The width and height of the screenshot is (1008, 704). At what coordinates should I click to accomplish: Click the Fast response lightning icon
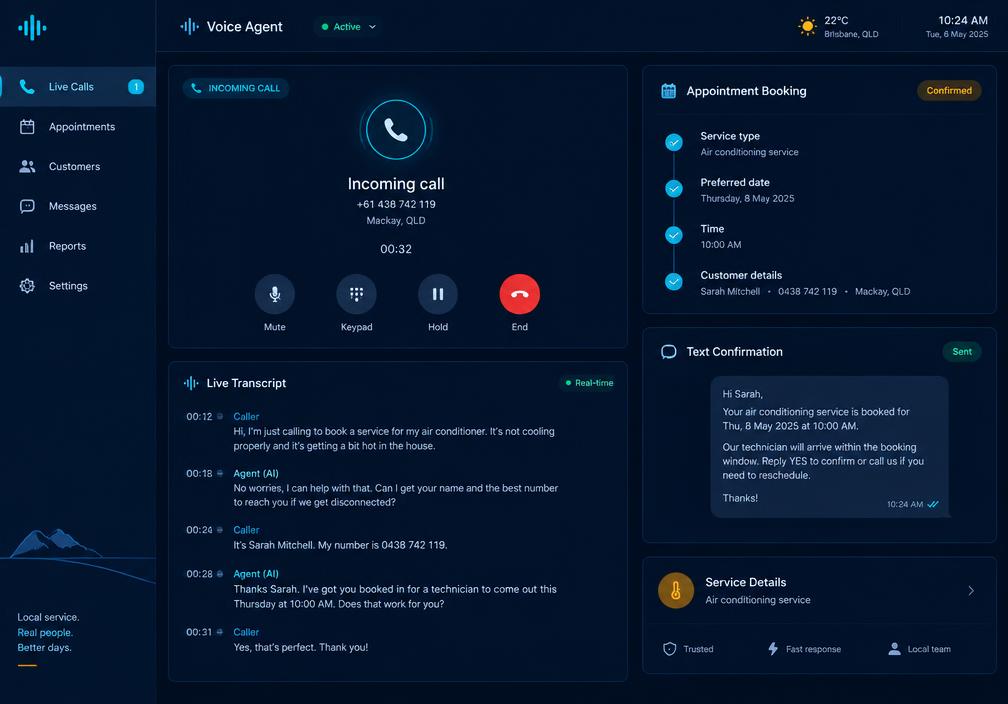773,649
